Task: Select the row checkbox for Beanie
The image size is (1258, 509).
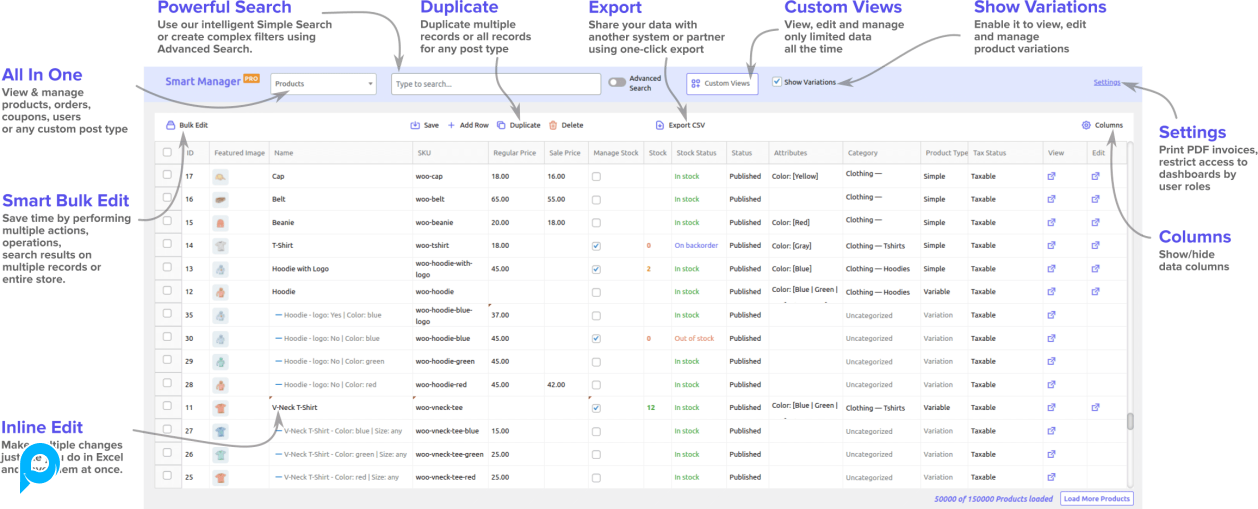Action: pyautogui.click(x=167, y=222)
